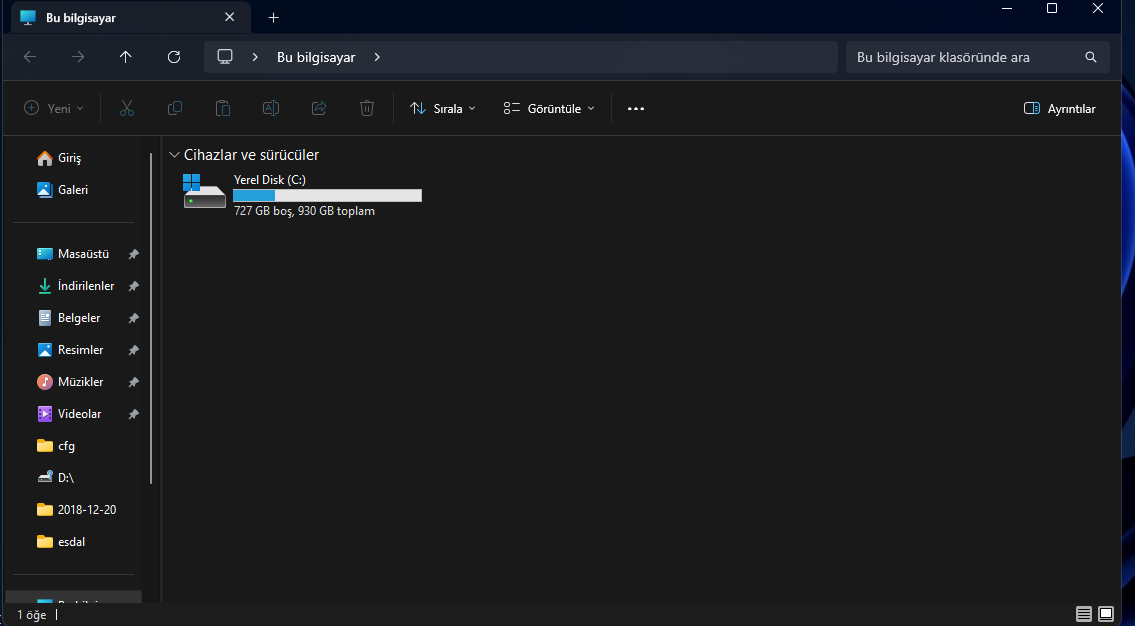Unpin Masaüstü from quick access
The height and width of the screenshot is (626, 1135).
tap(133, 254)
